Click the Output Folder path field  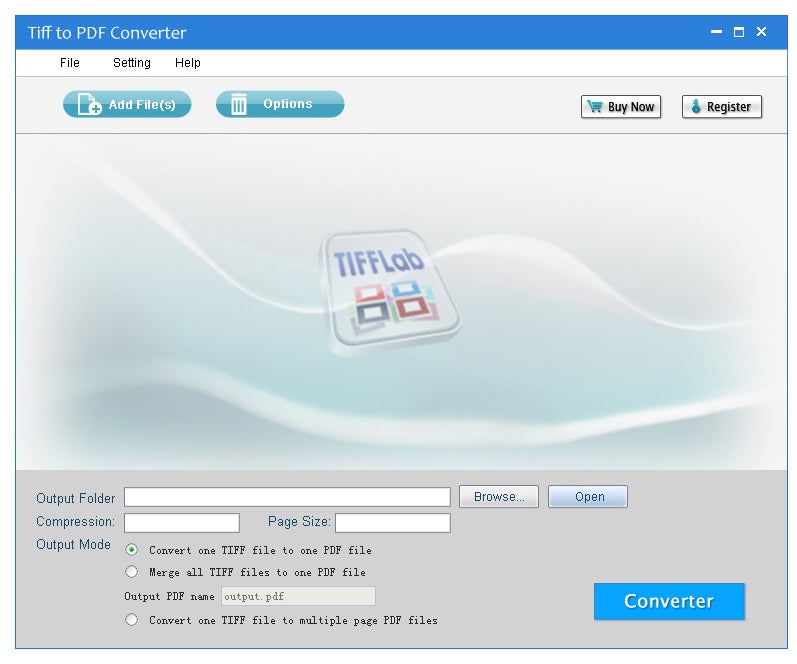click(x=287, y=497)
